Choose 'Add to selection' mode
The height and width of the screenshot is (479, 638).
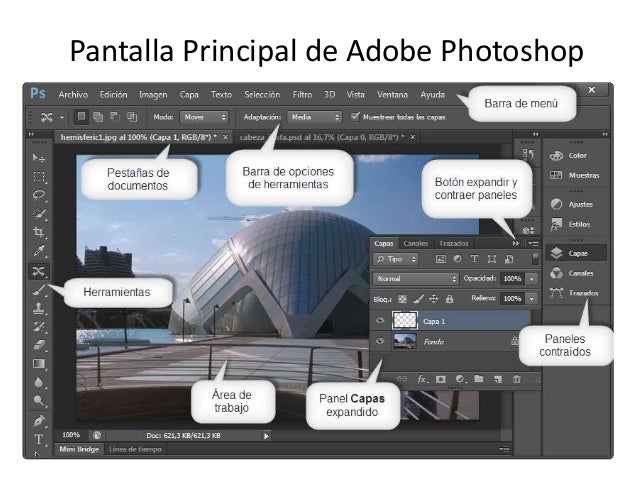click(x=98, y=117)
